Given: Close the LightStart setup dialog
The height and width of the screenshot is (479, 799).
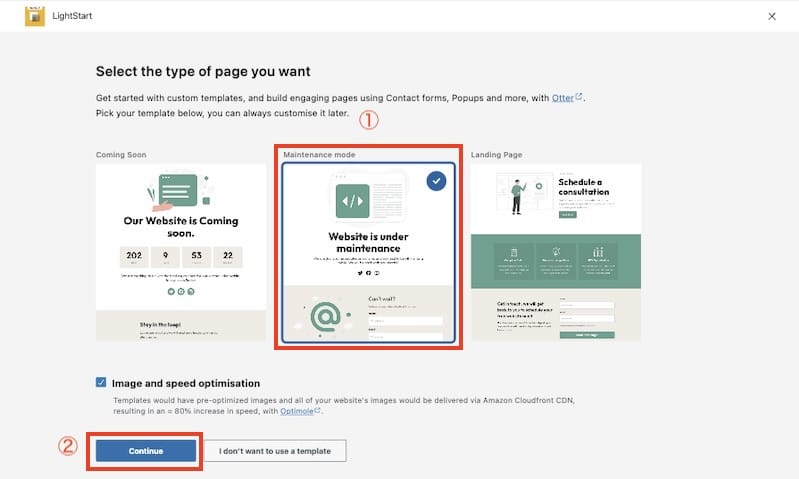Looking at the screenshot, I should click(x=771, y=16).
